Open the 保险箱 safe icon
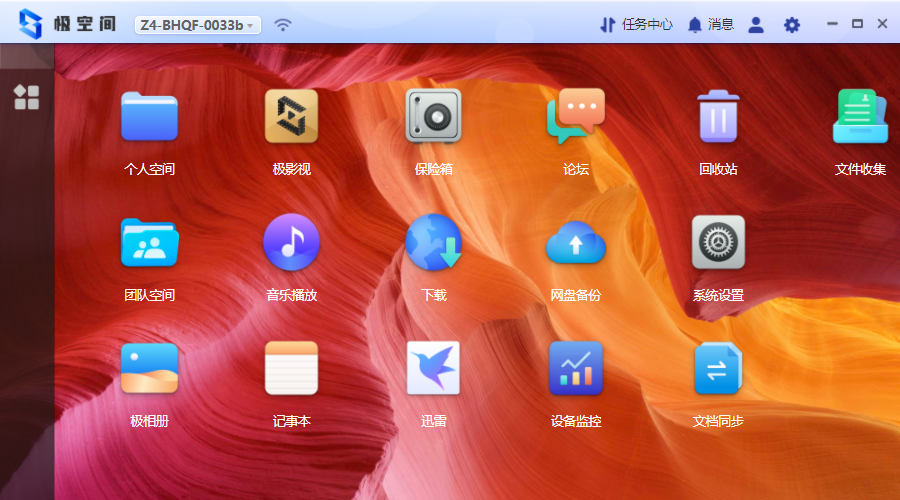This screenshot has height=500, width=900. tap(433, 117)
